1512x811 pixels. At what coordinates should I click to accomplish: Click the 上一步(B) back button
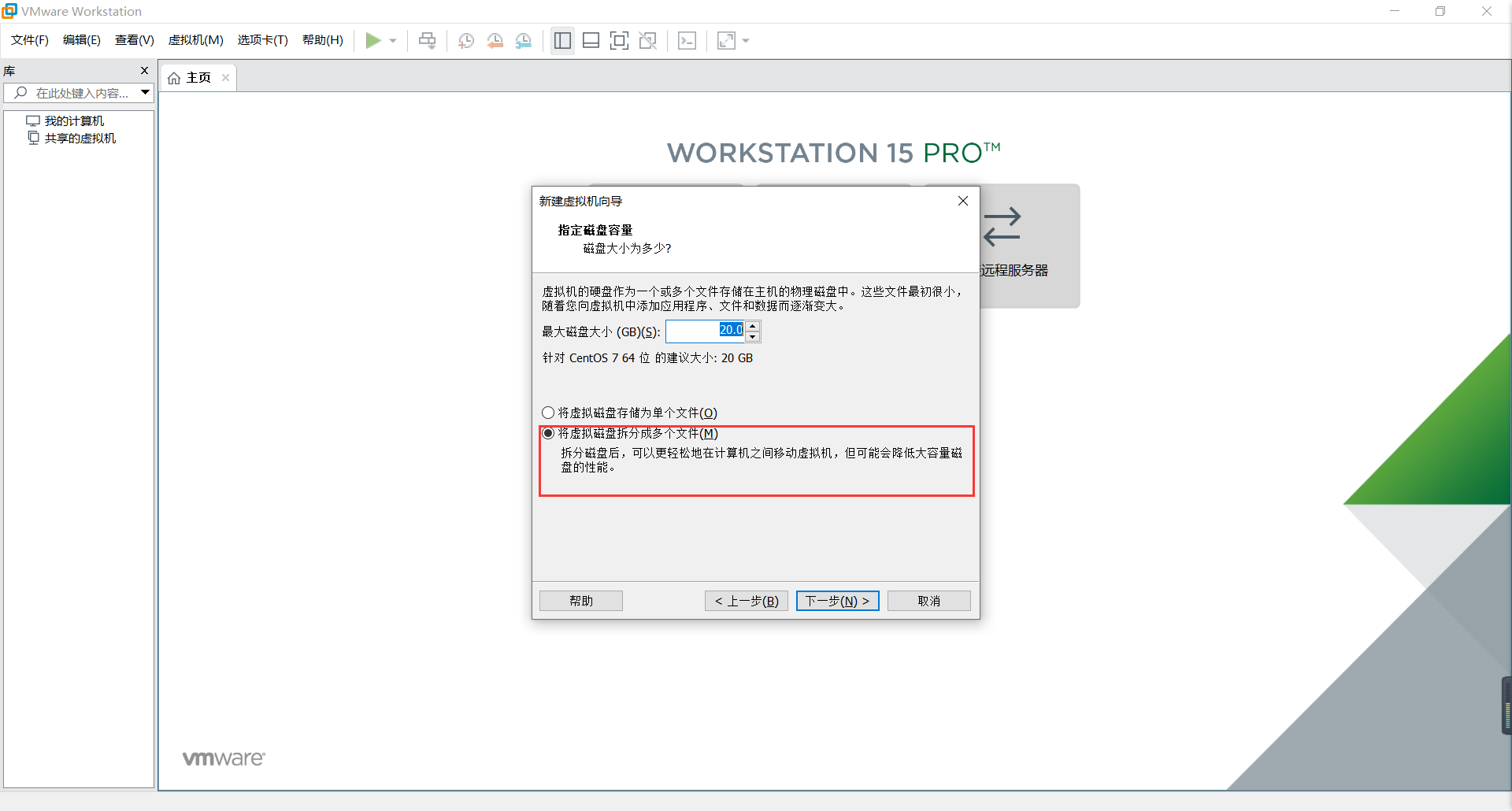tap(747, 601)
